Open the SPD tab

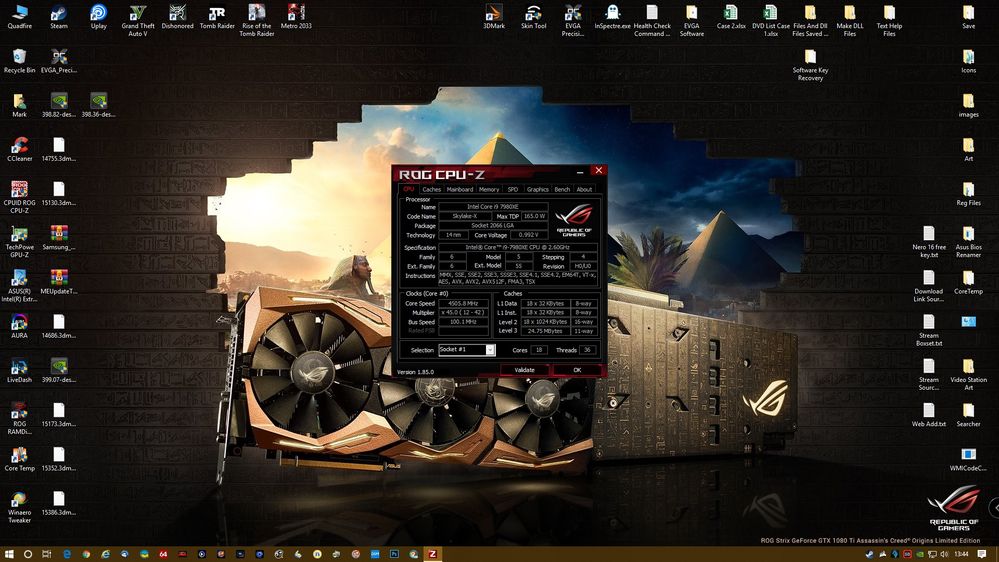[x=513, y=189]
